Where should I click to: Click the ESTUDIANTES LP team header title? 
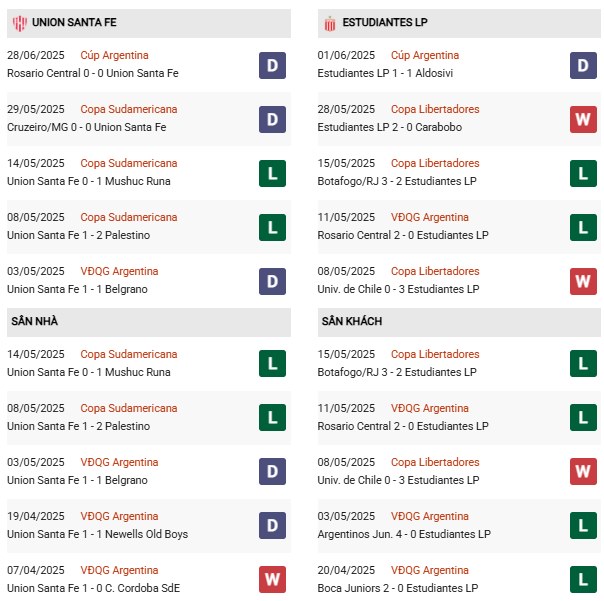click(x=385, y=21)
